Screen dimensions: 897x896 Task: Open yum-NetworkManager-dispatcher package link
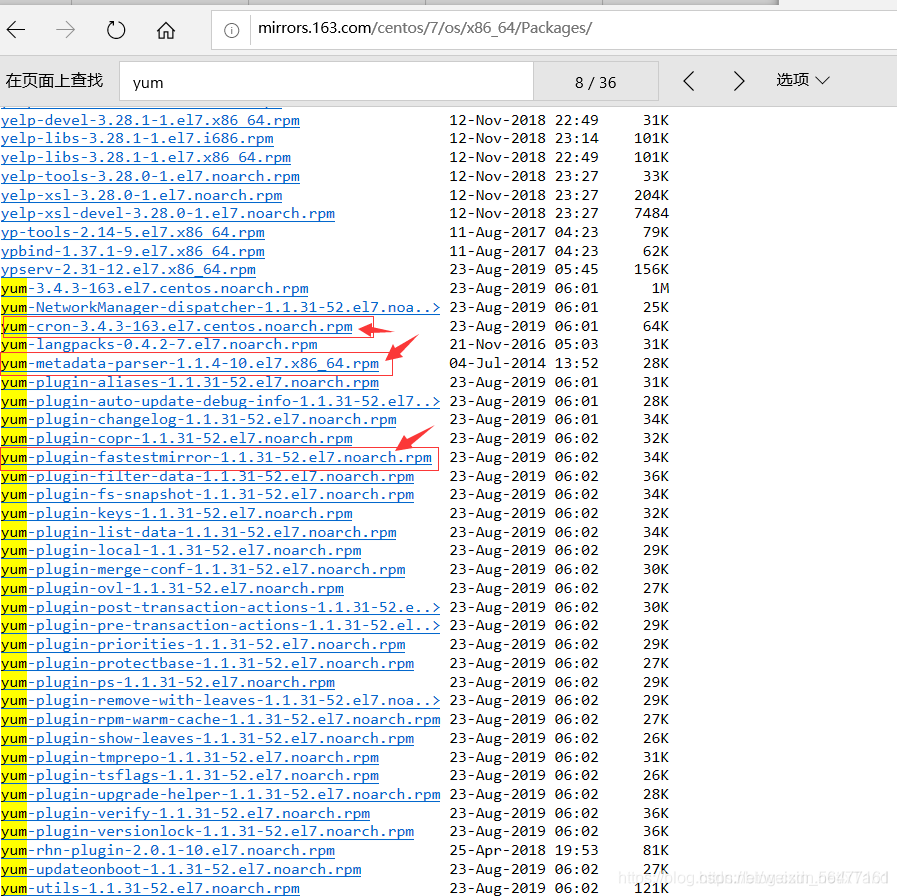220,307
